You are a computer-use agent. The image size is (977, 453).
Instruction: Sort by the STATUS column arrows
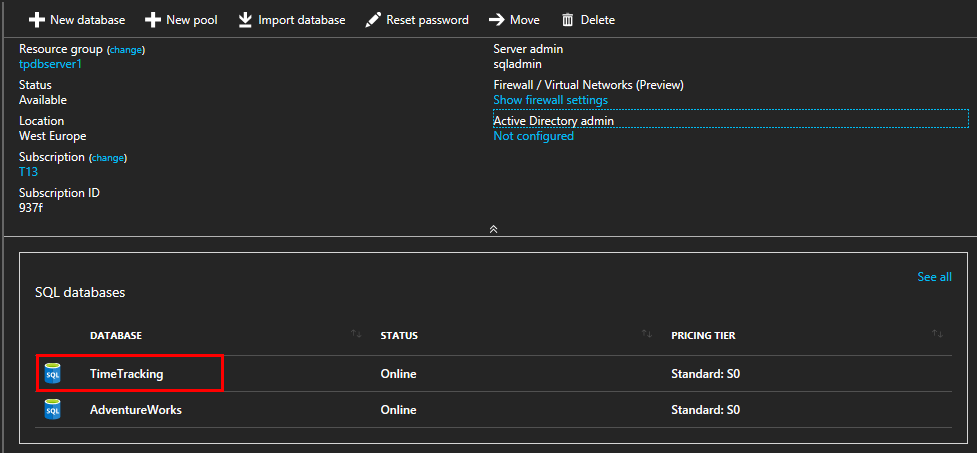tap(647, 334)
